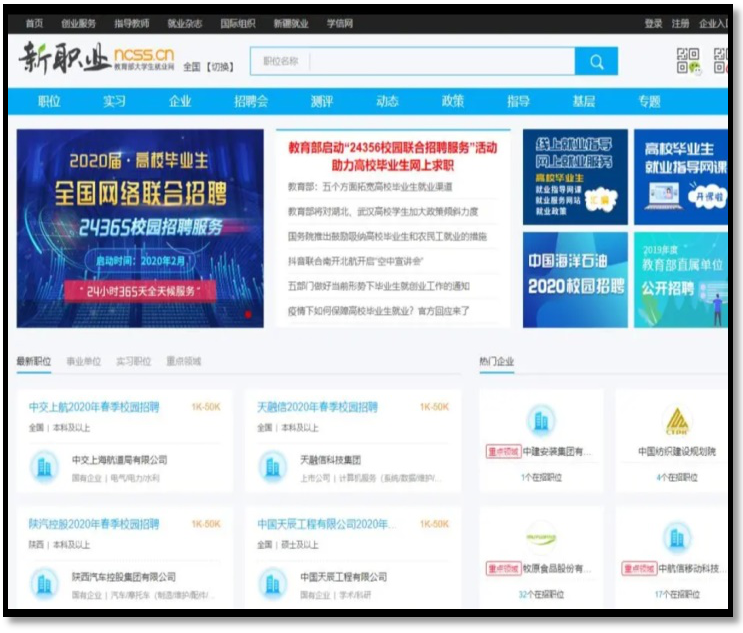Open 学信网 in the top bar

340,23
